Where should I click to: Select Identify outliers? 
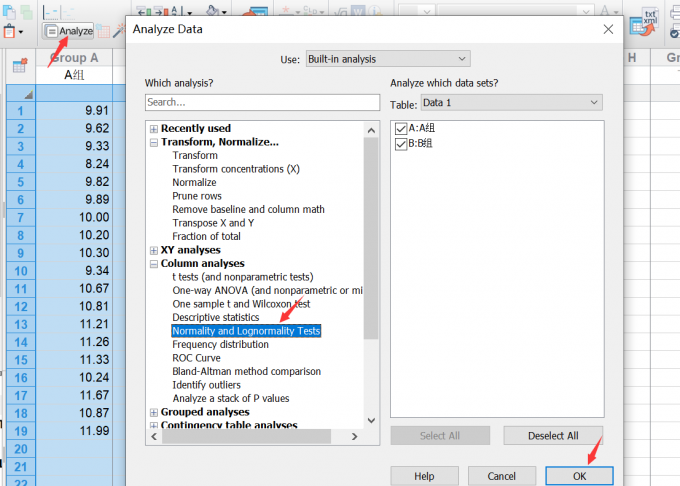pos(206,385)
